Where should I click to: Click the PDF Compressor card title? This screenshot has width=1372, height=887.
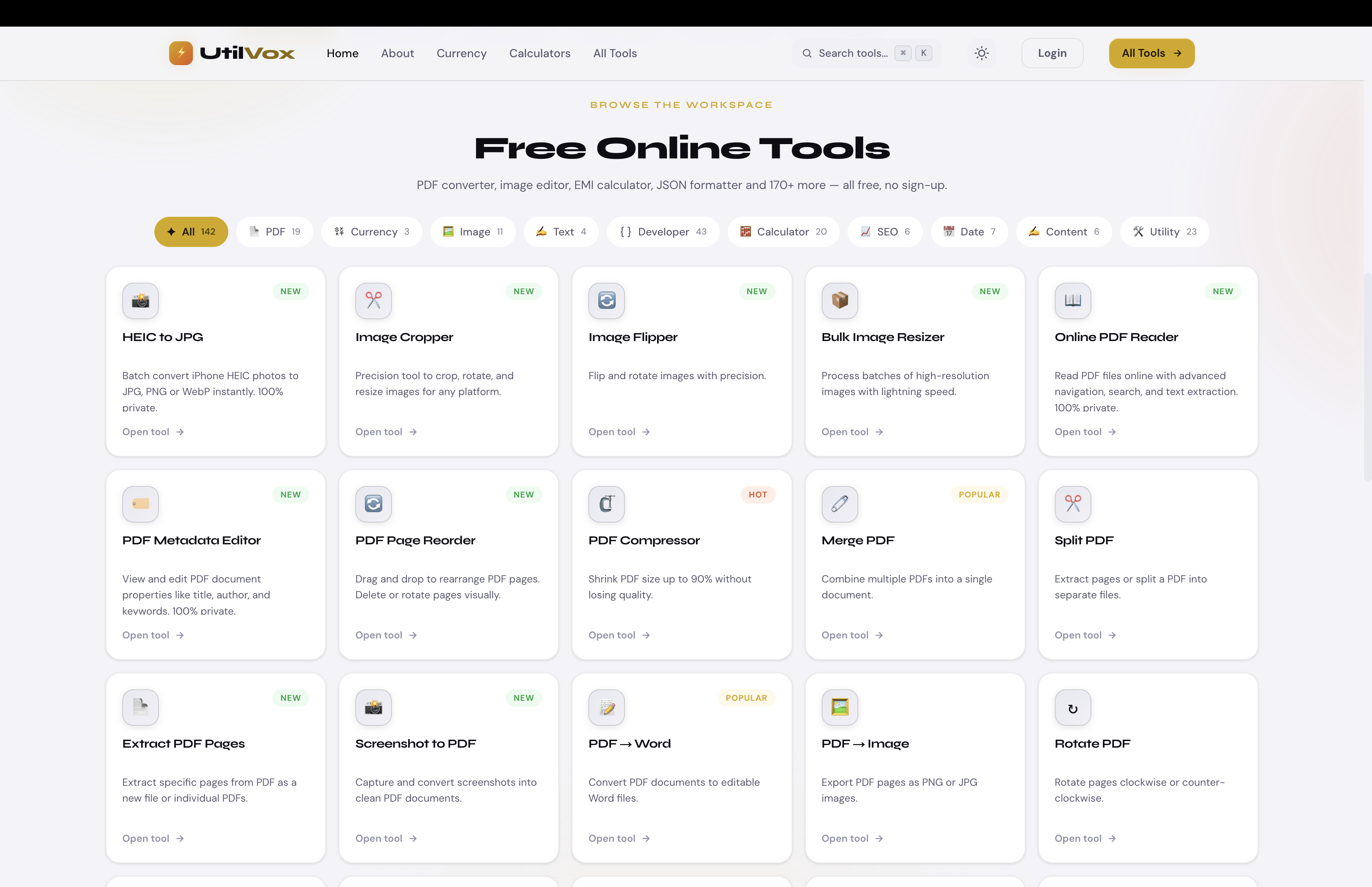click(x=644, y=540)
